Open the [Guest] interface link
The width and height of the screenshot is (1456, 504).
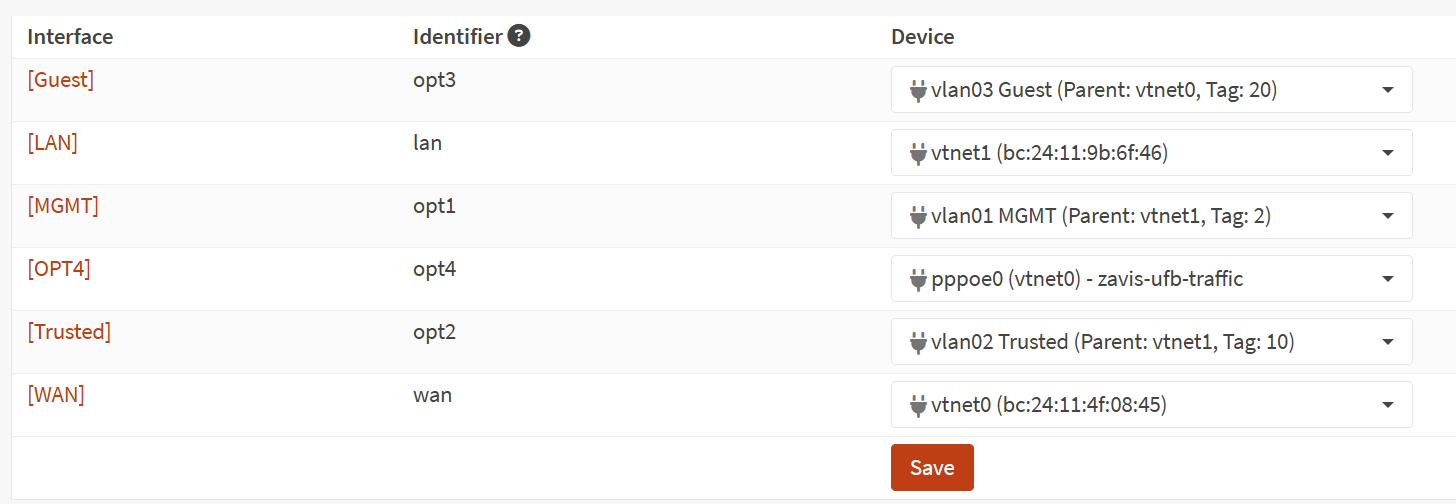coord(60,80)
